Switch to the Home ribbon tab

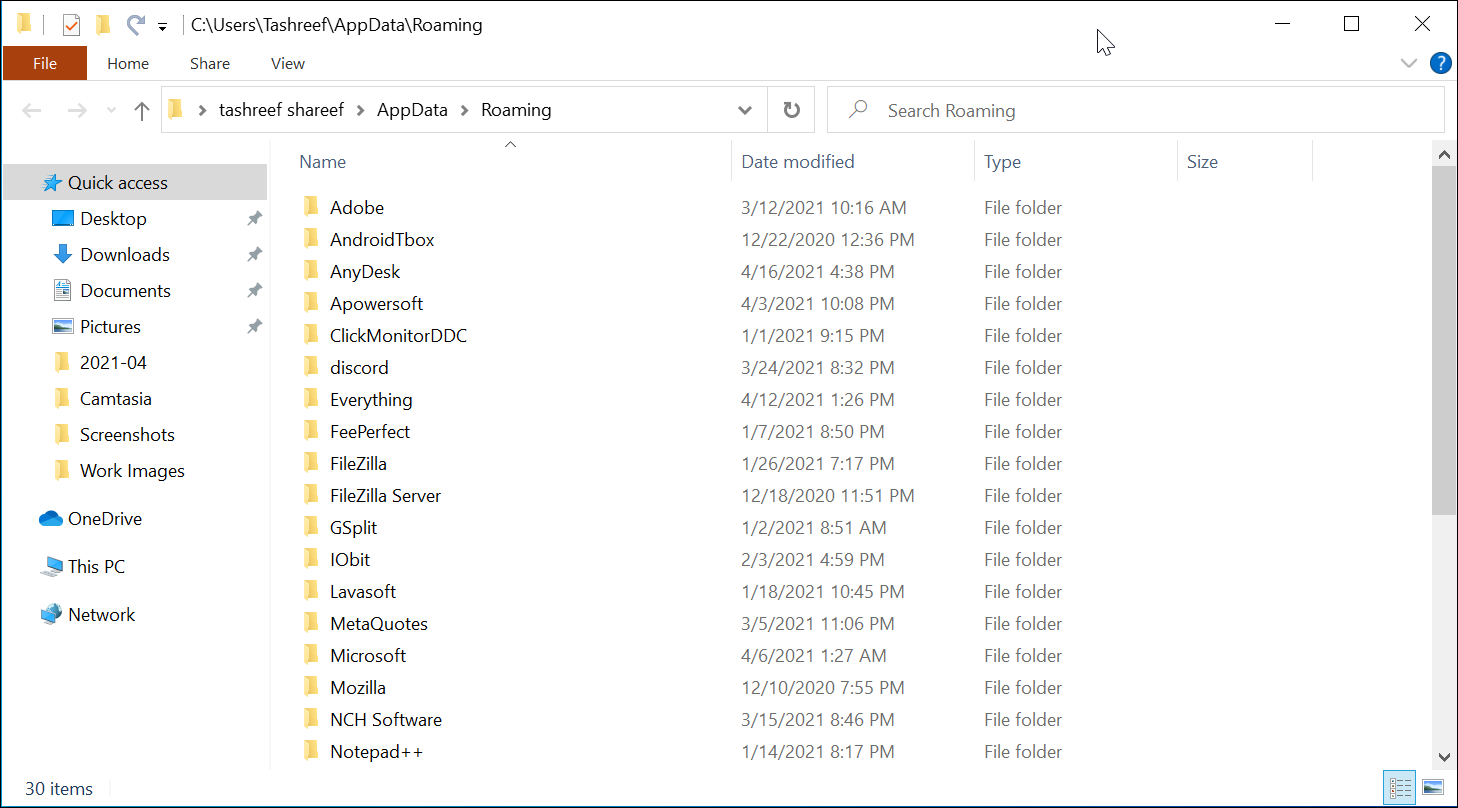pyautogui.click(x=128, y=63)
